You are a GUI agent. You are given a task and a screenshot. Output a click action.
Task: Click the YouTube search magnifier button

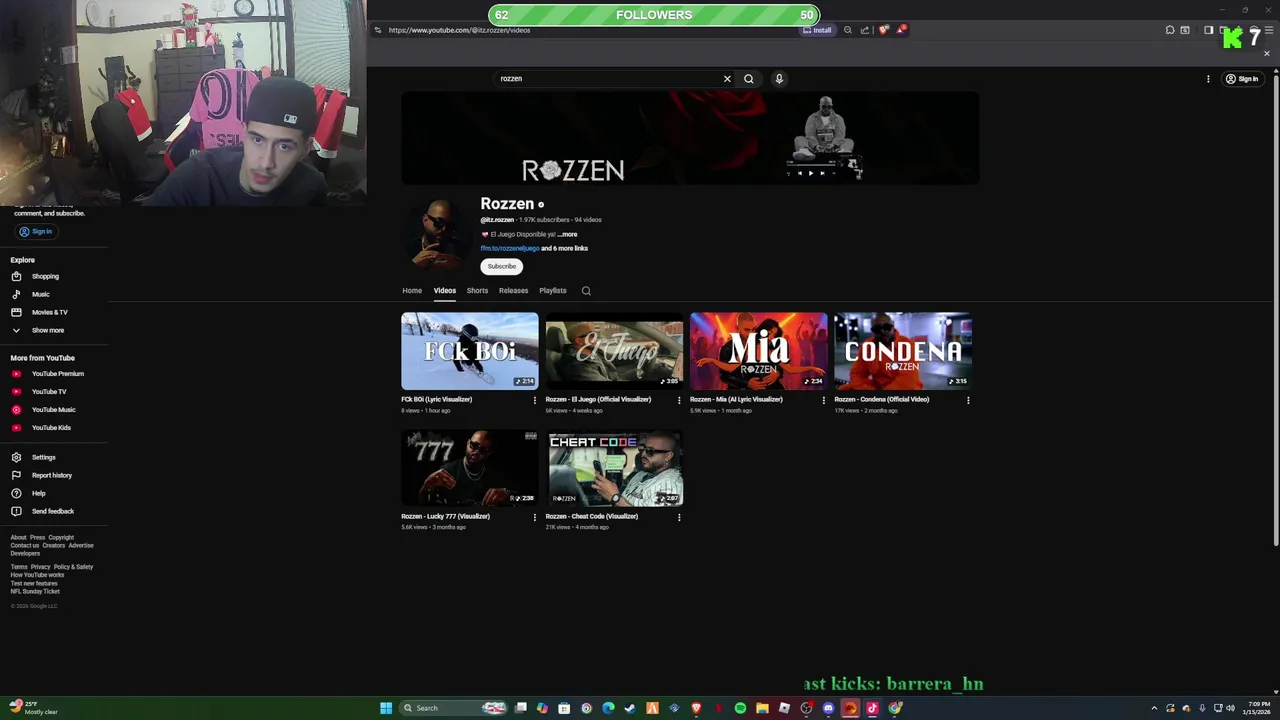click(x=748, y=79)
